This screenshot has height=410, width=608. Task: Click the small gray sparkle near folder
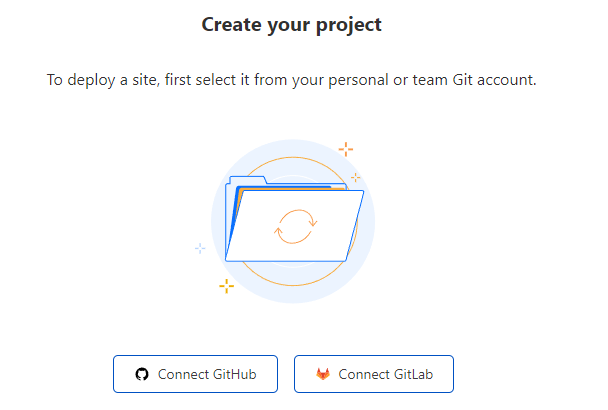click(x=355, y=177)
